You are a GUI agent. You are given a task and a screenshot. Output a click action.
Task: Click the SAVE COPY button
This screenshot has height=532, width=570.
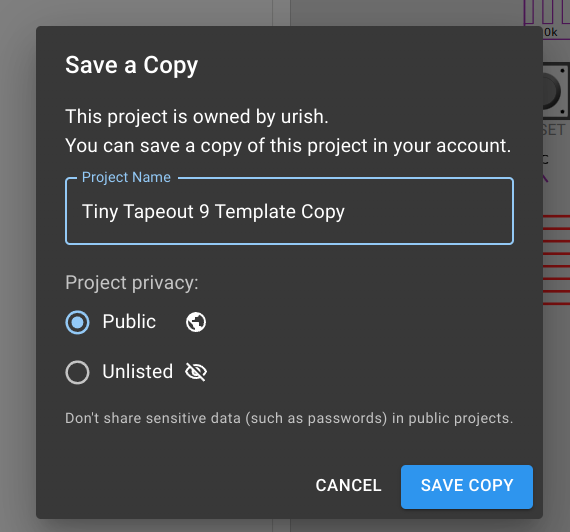click(467, 487)
